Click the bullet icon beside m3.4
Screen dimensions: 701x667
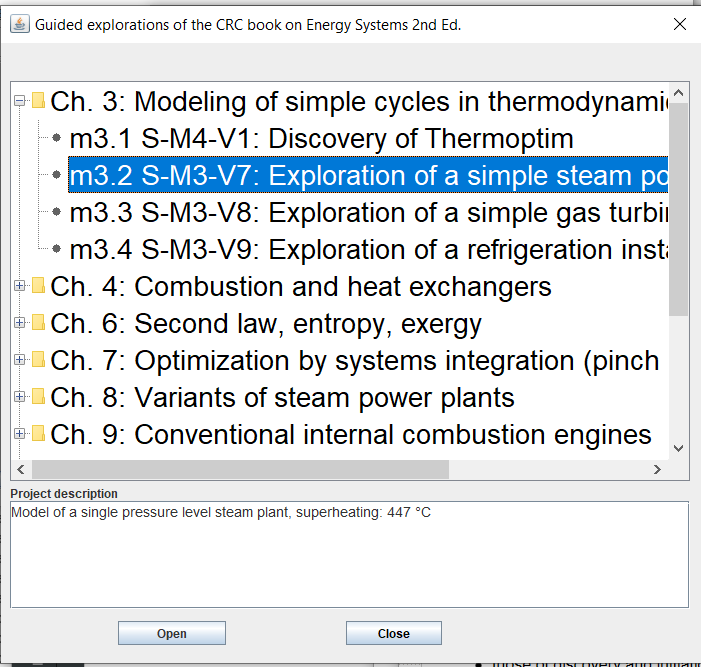click(56, 249)
